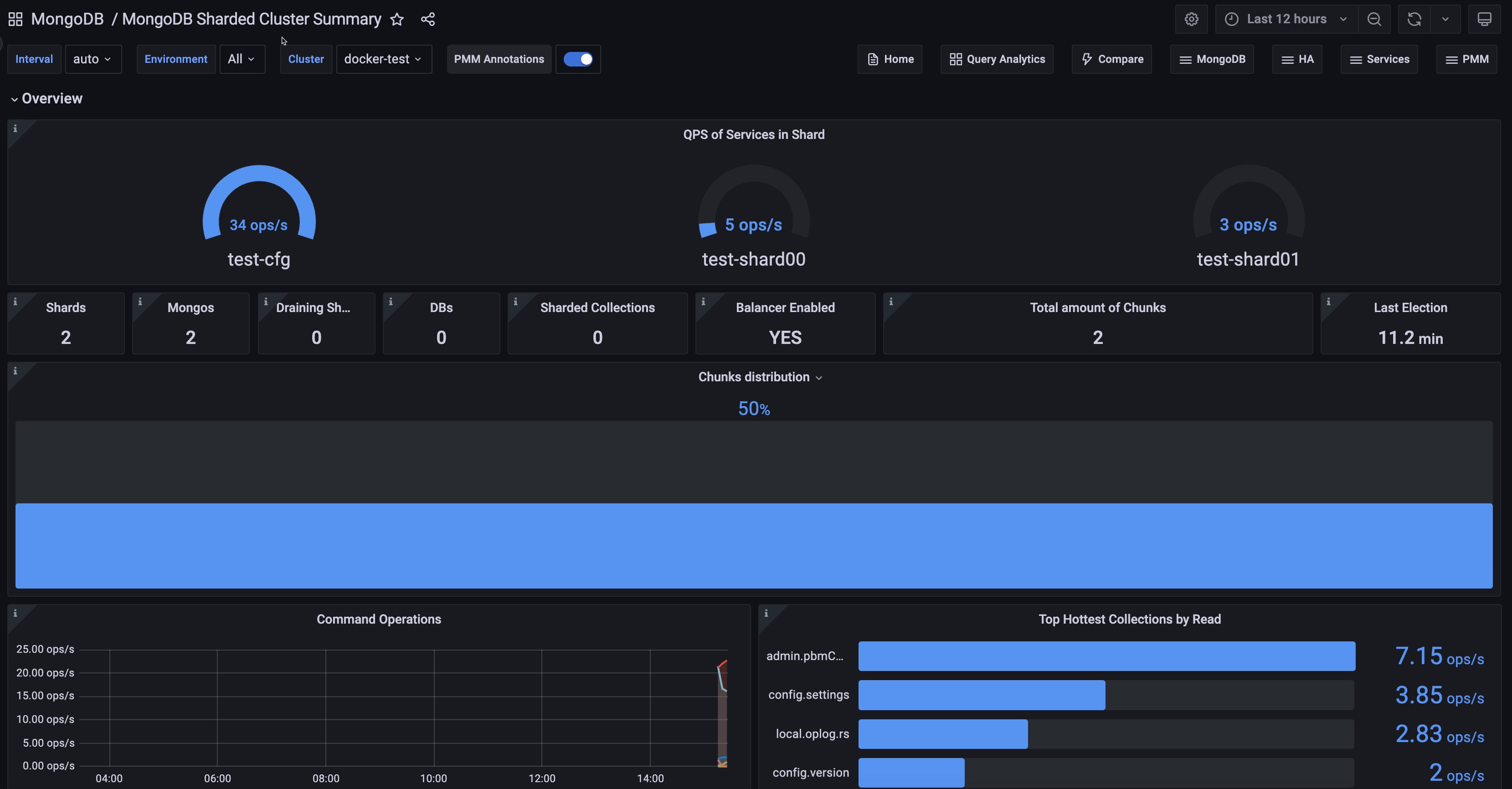The image size is (1512, 789).
Task: Zoom out the time range
Action: point(1374,19)
